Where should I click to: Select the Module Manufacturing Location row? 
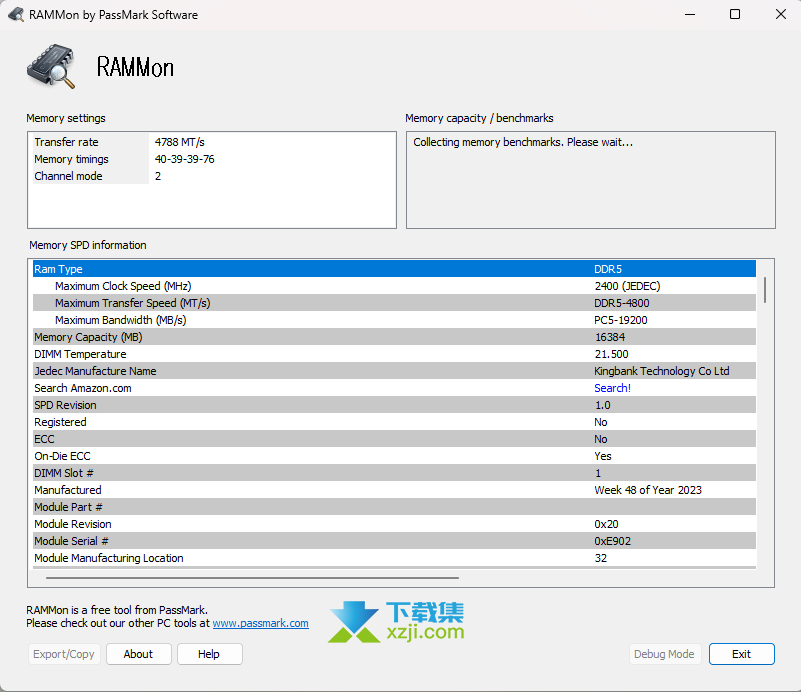coord(394,558)
